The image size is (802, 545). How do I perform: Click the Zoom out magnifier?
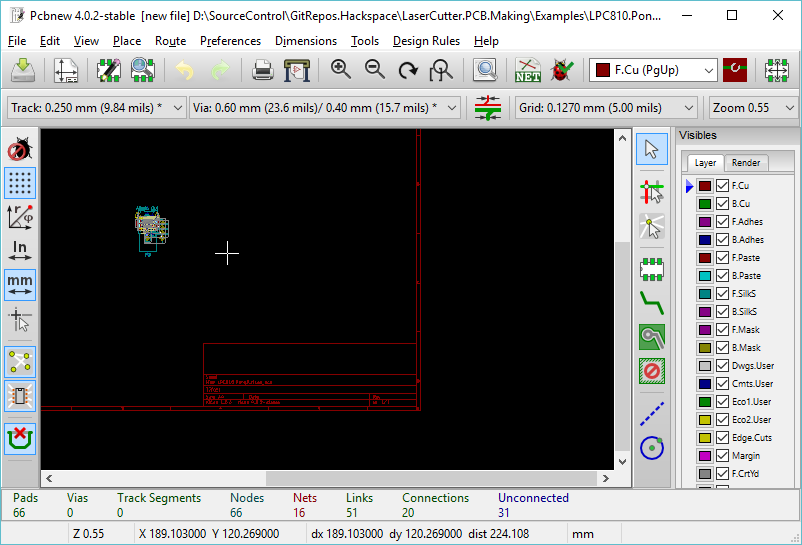coord(374,70)
